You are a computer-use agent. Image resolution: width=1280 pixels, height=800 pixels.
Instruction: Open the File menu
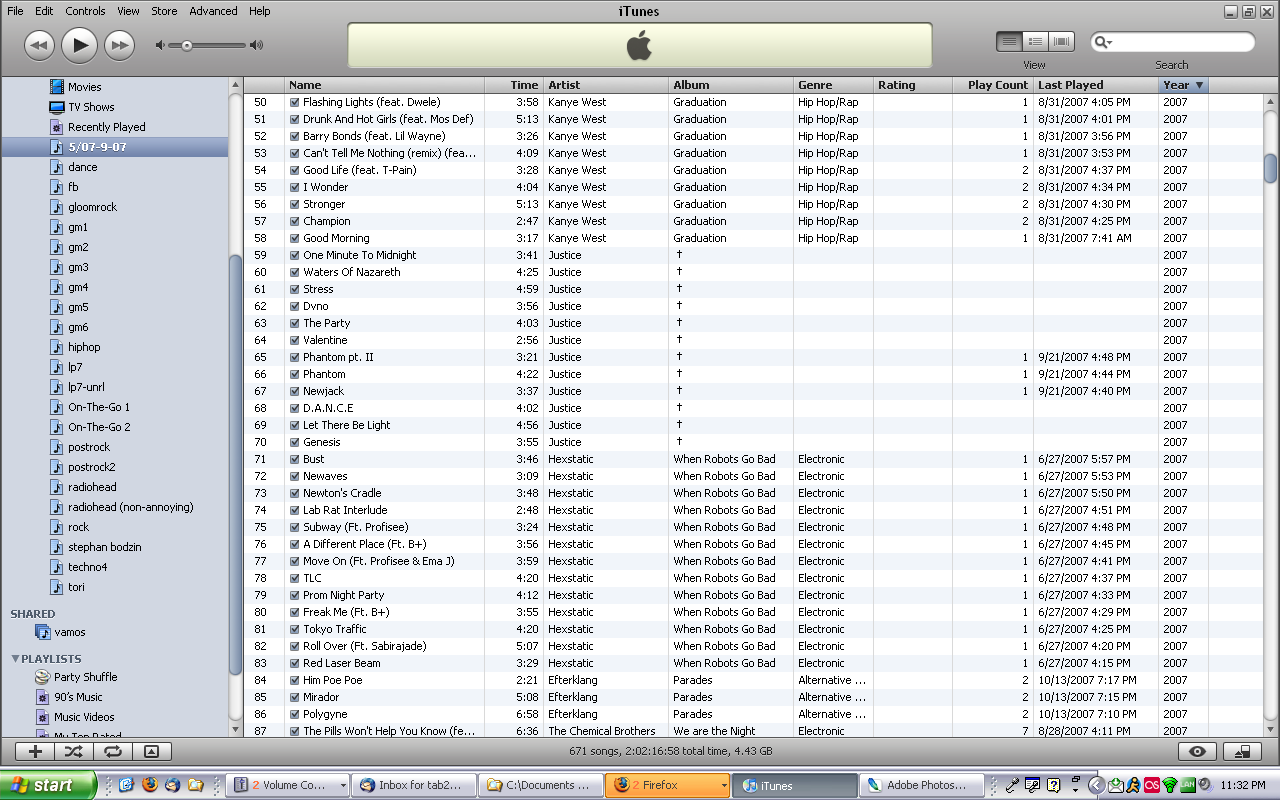pos(16,11)
